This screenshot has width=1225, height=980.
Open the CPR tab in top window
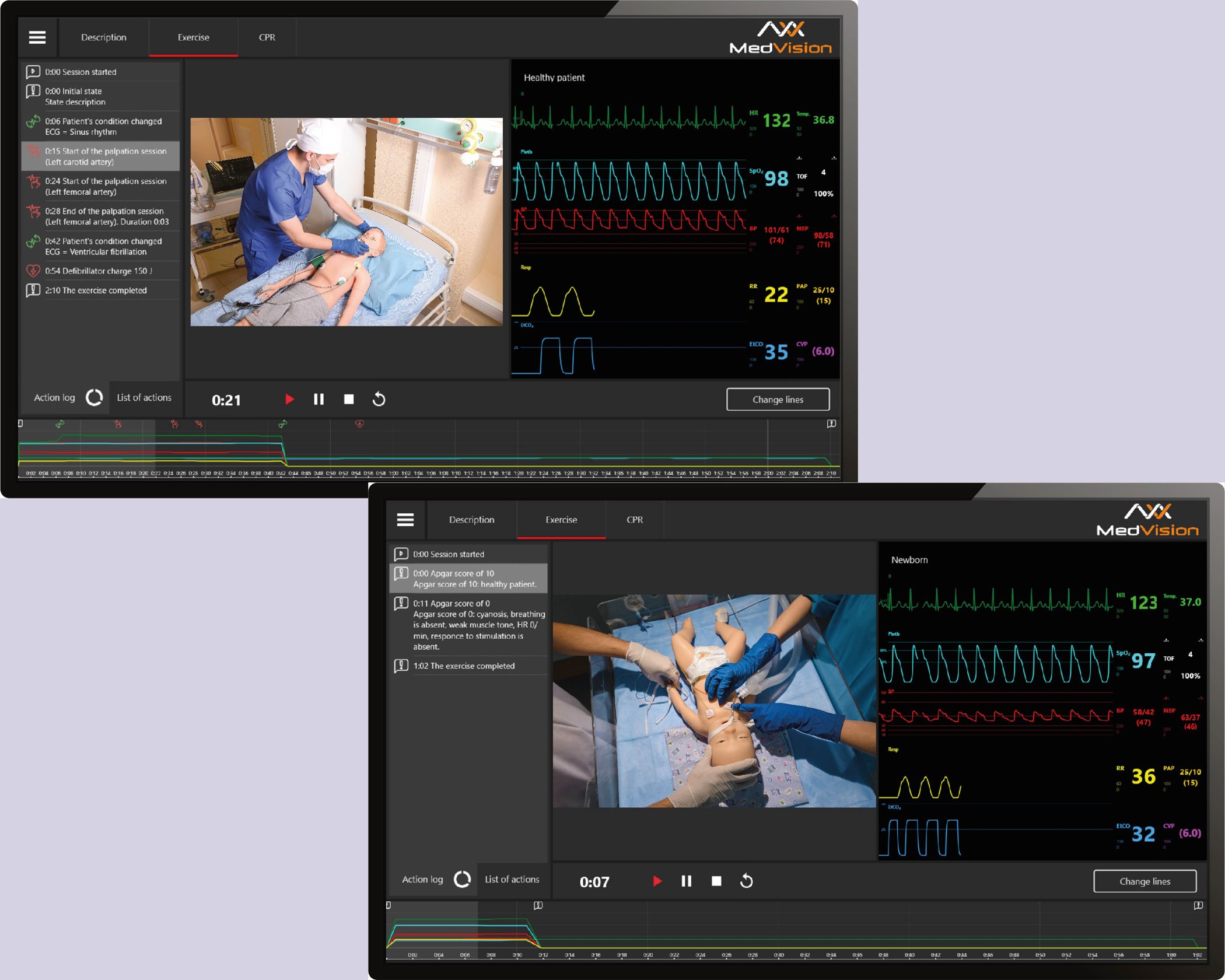(x=267, y=37)
